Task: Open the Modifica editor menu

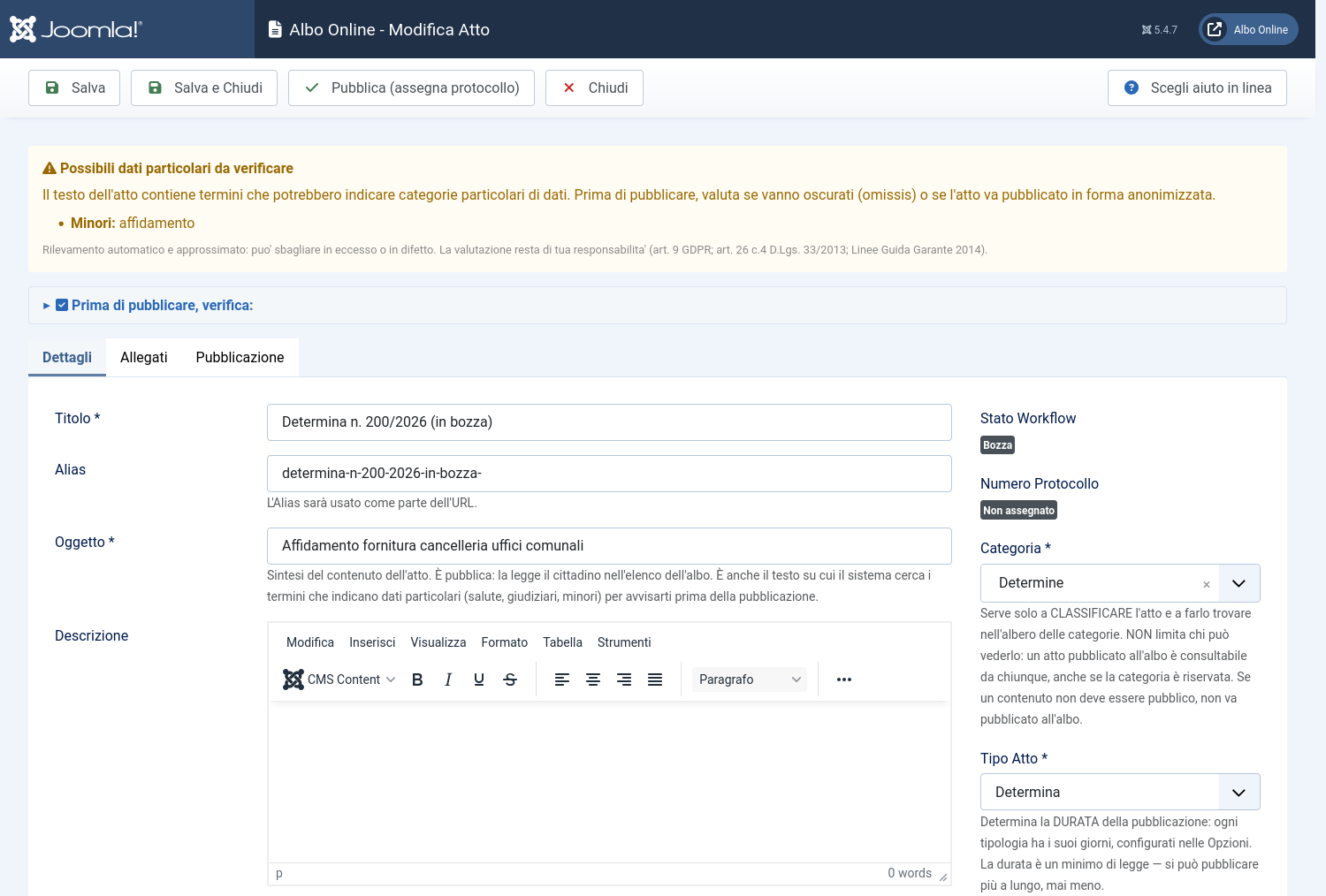Action: pos(310,642)
